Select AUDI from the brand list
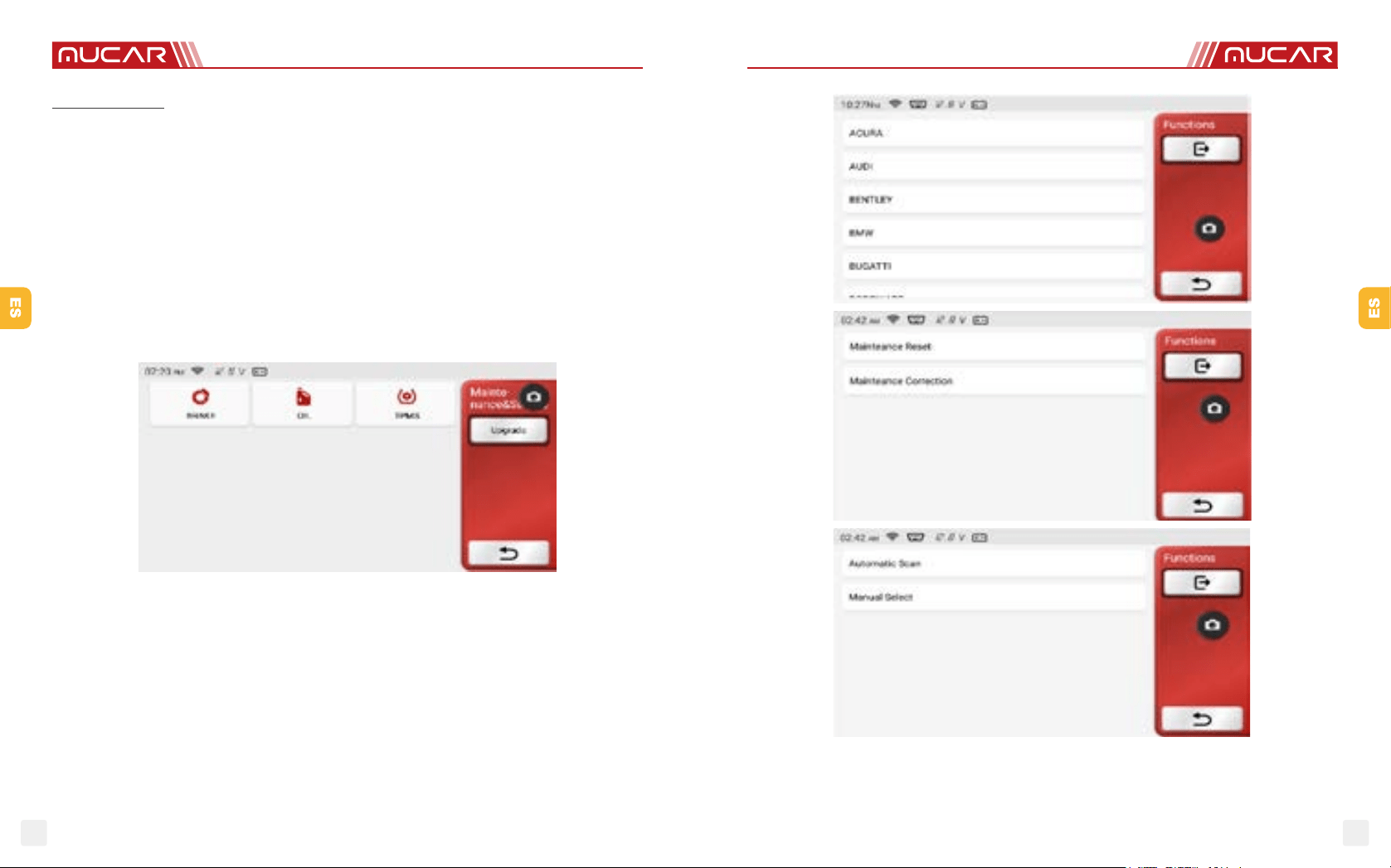This screenshot has height=868, width=1391. 994,167
